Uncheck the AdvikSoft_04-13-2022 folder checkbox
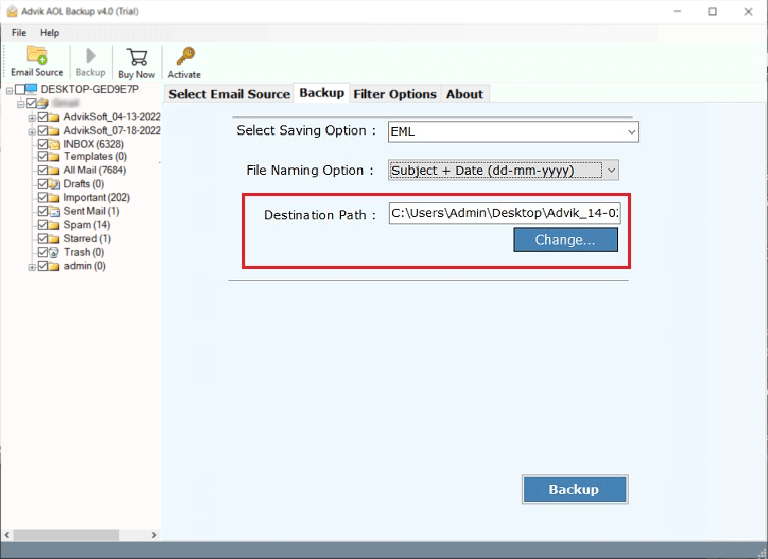The width and height of the screenshot is (768, 559). tap(43, 117)
